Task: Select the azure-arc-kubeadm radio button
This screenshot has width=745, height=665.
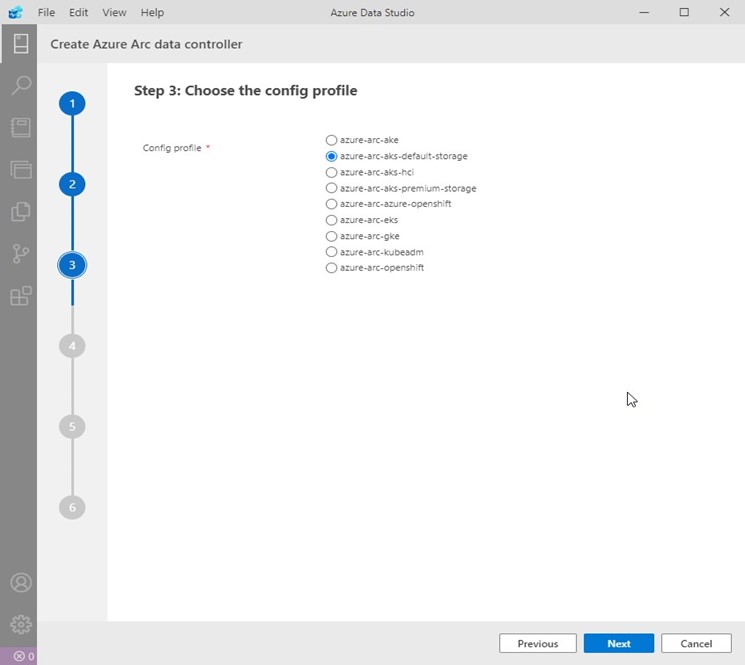Action: coord(331,252)
